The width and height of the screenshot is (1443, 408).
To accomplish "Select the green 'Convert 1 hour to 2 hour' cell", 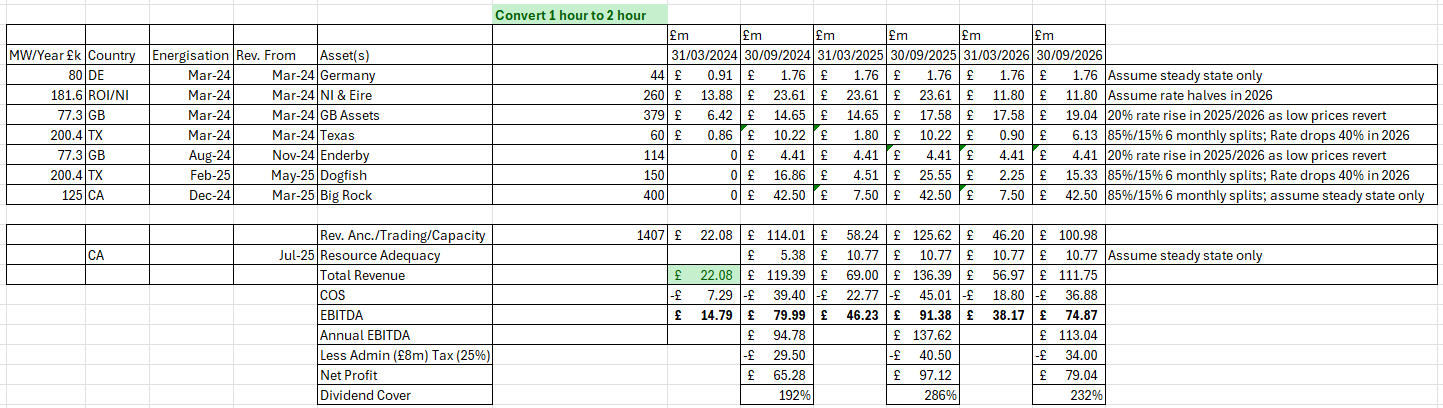I will click(581, 15).
